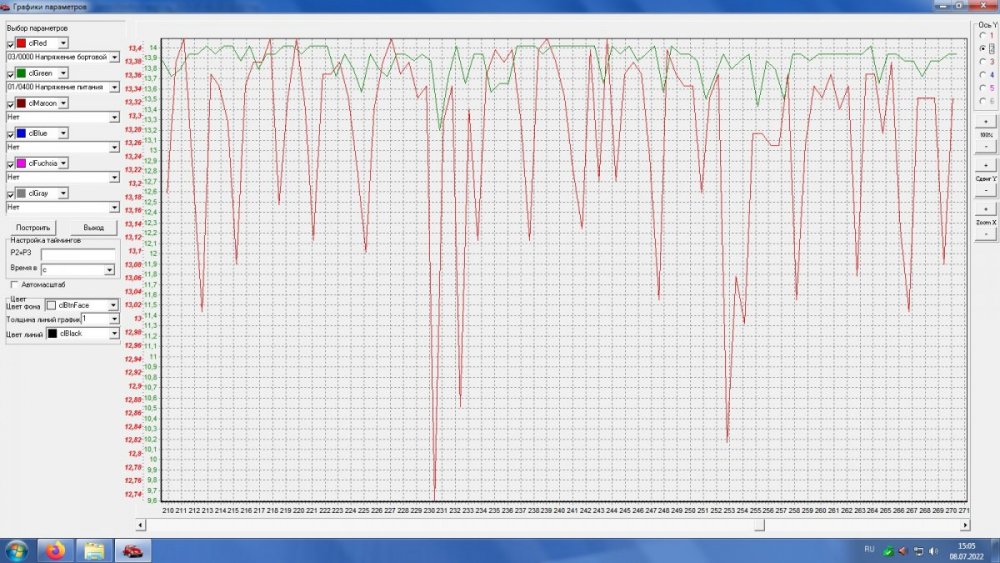The height and width of the screenshot is (563, 1000).
Task: Click the fuchsia color swatch of clFuchsia
Action: [21, 163]
